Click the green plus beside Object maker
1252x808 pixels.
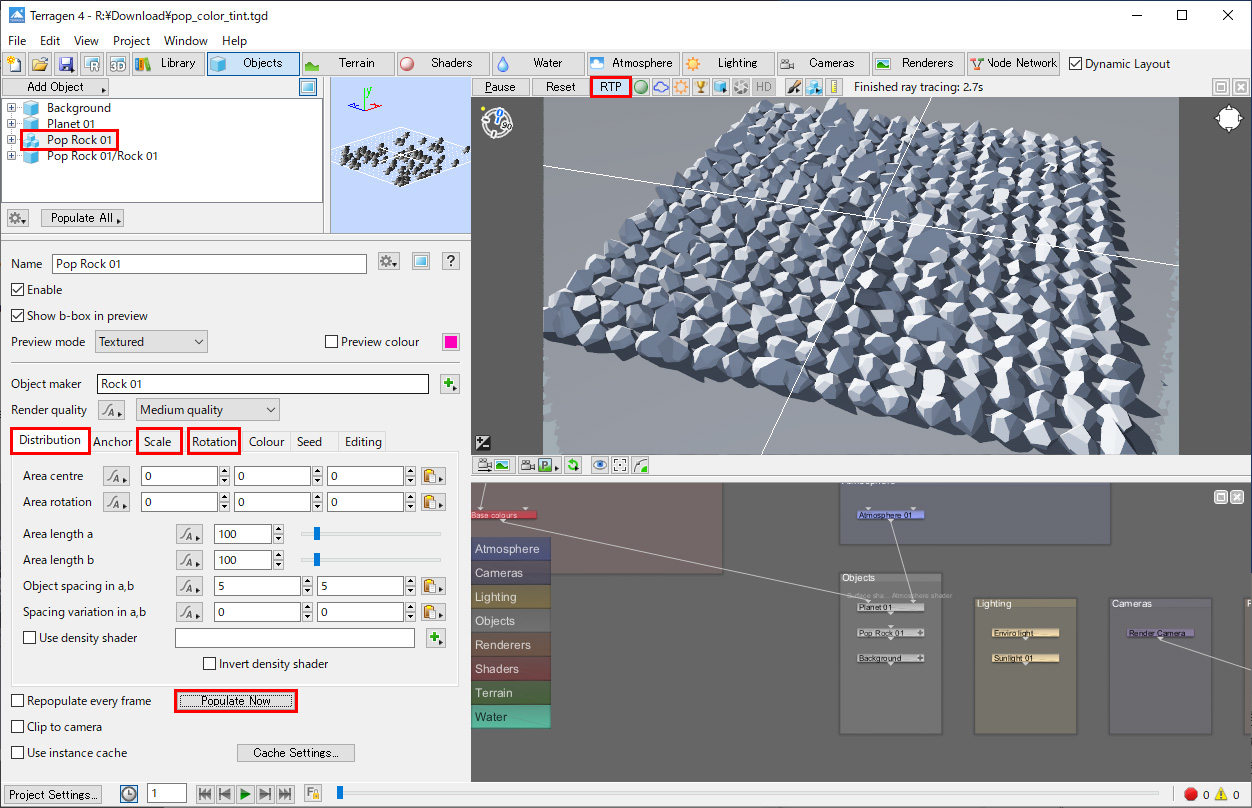pos(449,384)
